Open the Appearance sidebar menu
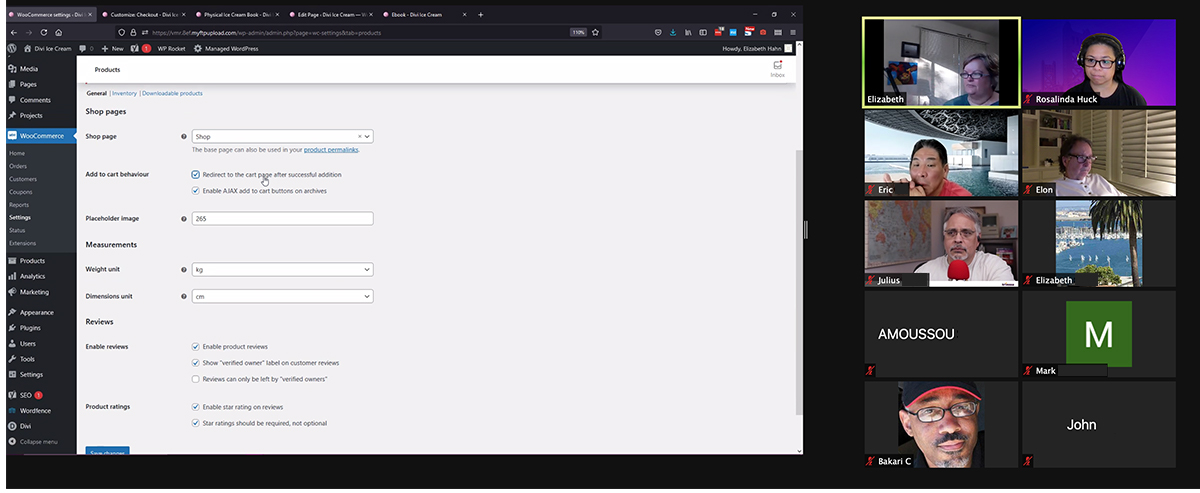 [x=37, y=312]
